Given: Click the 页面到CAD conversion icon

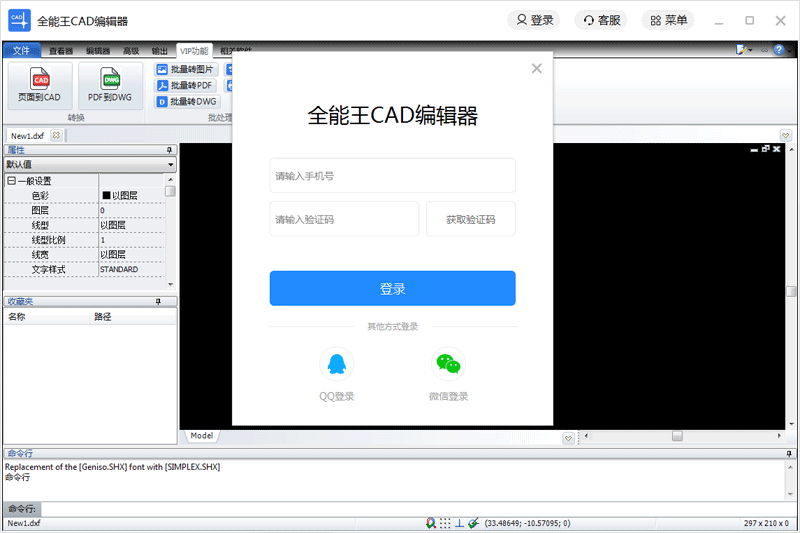Looking at the screenshot, I should click(39, 86).
